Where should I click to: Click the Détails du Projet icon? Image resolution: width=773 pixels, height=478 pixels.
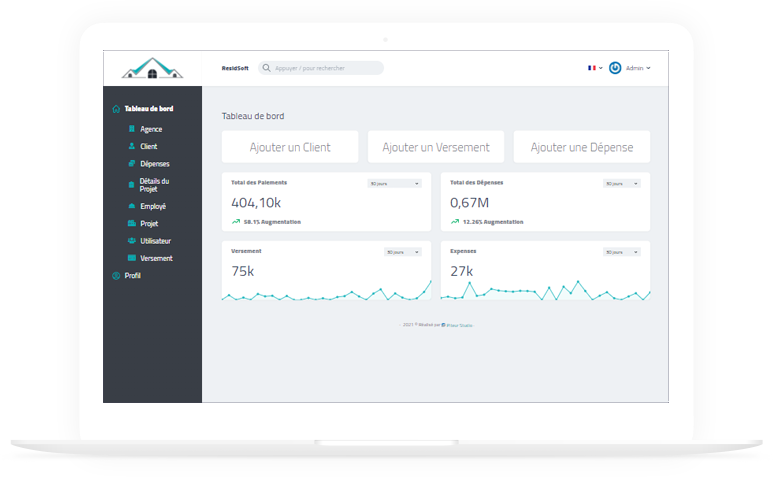(131, 185)
